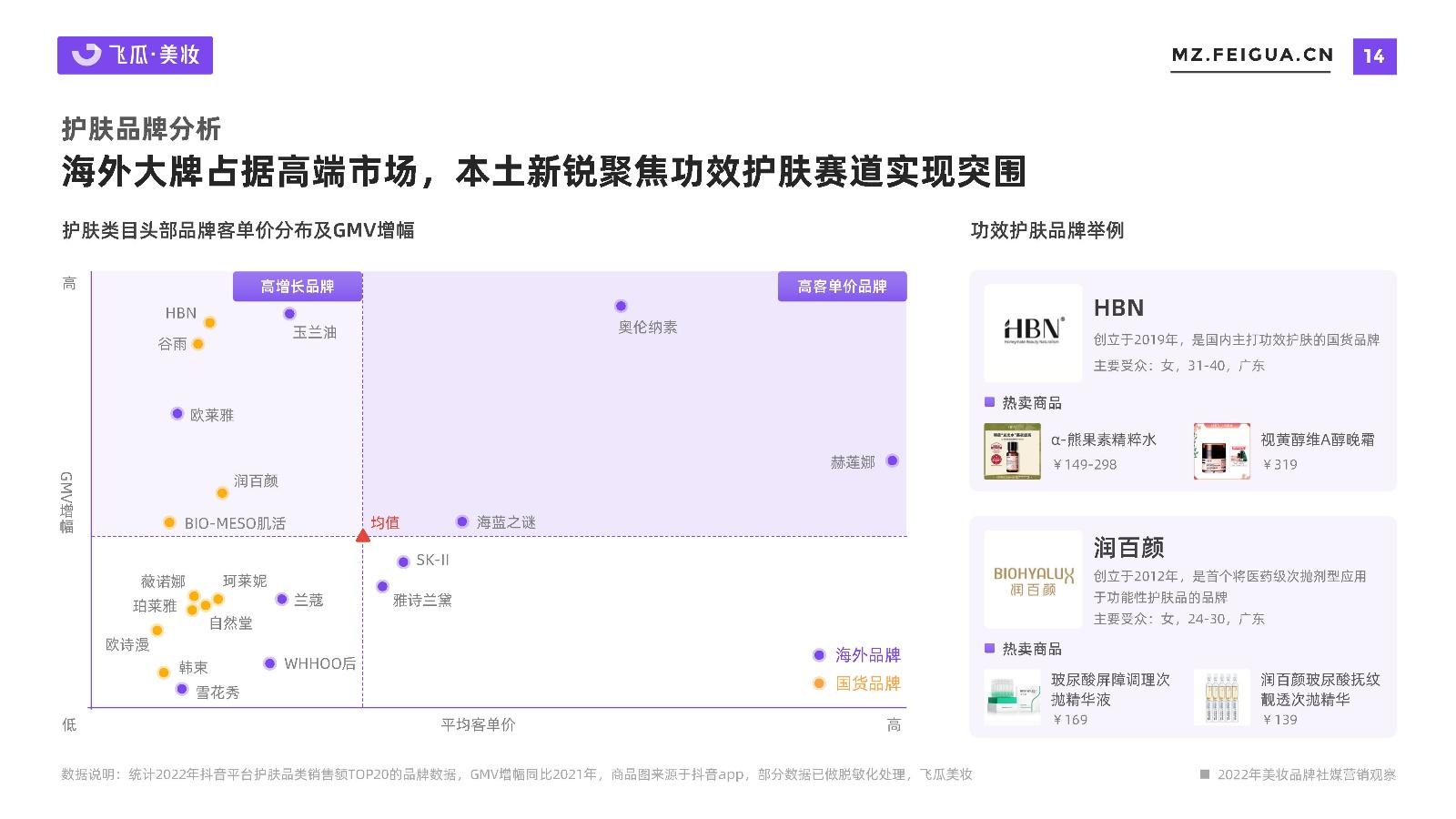Screen dimensions: 1456x819
Task: Click the 雅诗兰黛 data point
Action: tap(382, 586)
